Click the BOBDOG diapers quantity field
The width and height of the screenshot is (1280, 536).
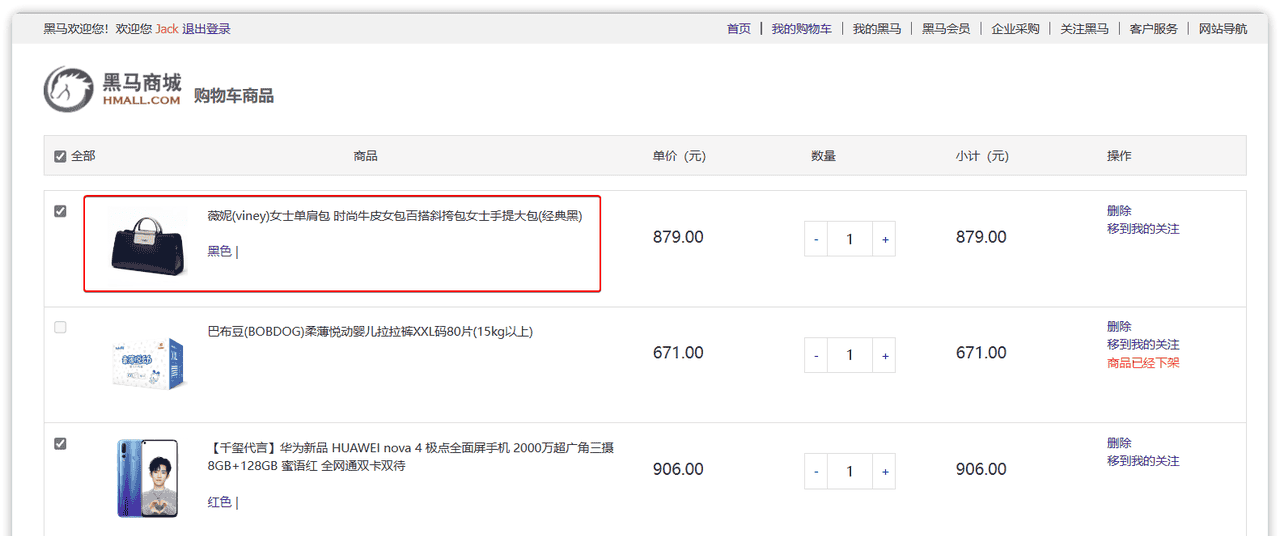850,355
